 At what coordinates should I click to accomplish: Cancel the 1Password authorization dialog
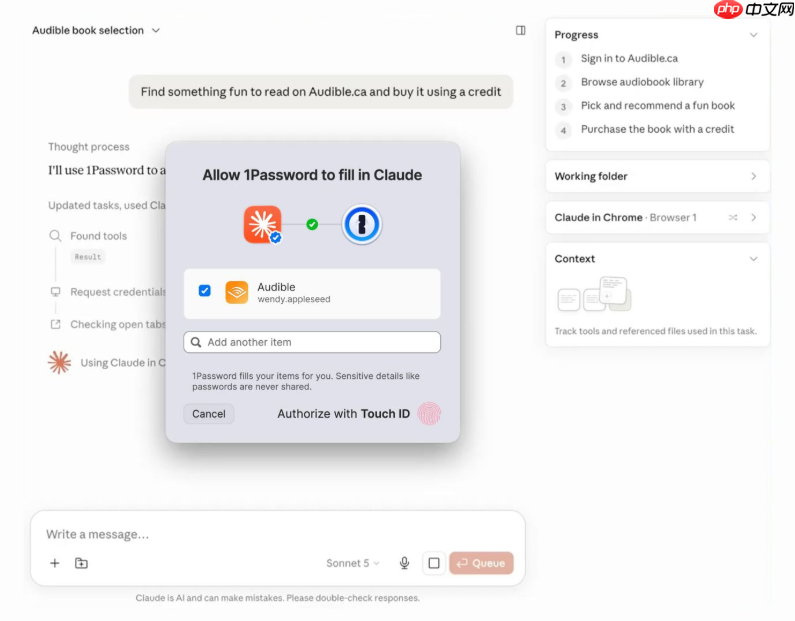point(208,414)
